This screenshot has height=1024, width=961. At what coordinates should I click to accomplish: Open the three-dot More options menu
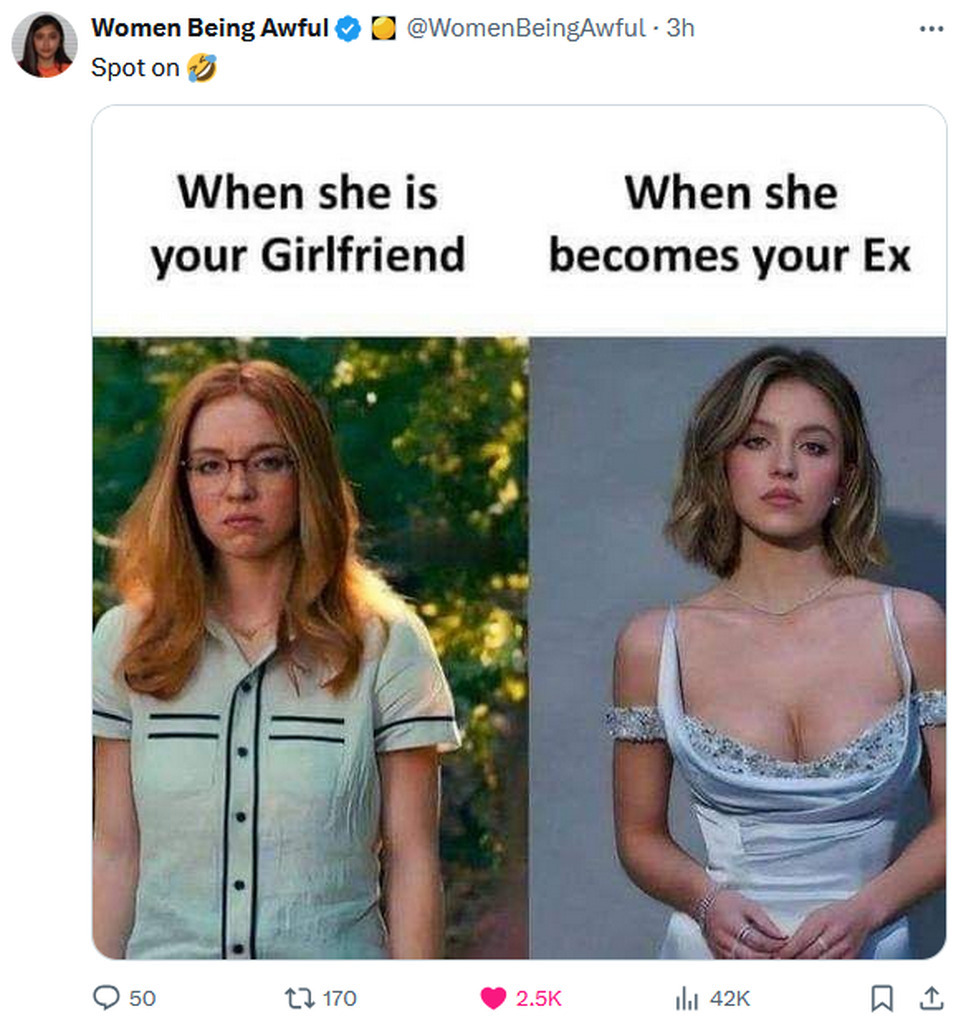click(x=930, y=28)
